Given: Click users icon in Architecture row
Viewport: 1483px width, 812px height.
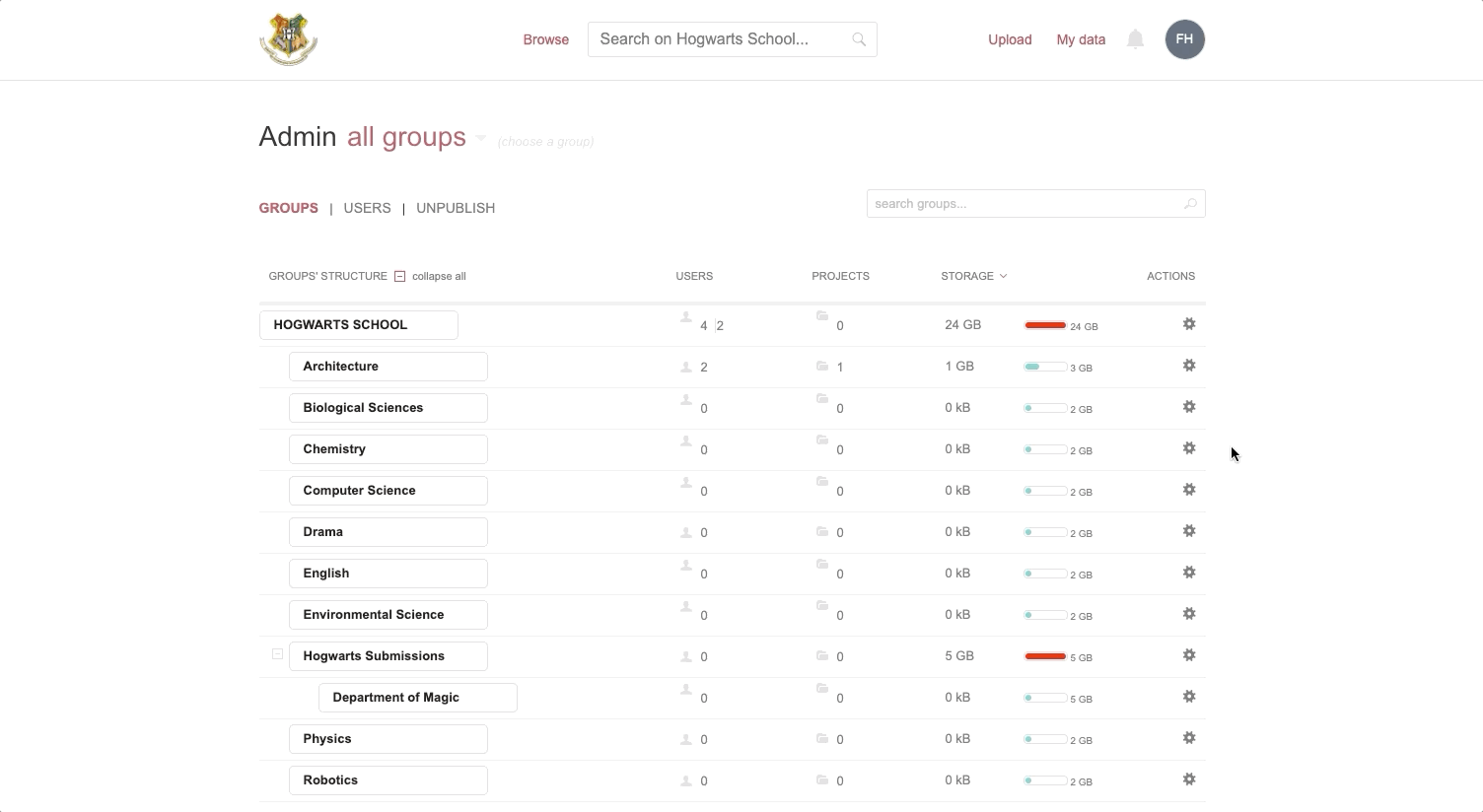Looking at the screenshot, I should click(x=686, y=367).
